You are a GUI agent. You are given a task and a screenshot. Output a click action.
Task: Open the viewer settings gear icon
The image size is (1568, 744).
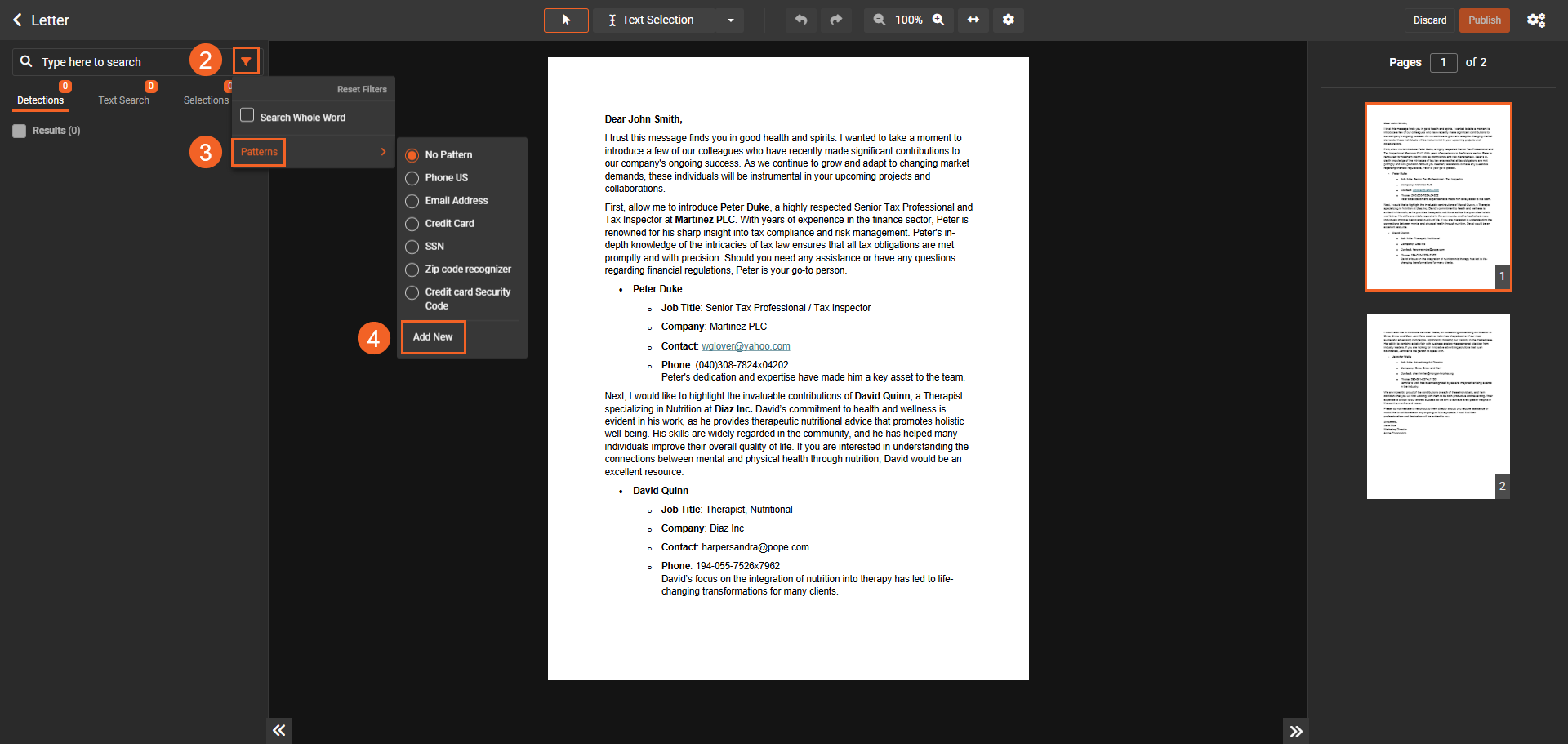(1009, 20)
